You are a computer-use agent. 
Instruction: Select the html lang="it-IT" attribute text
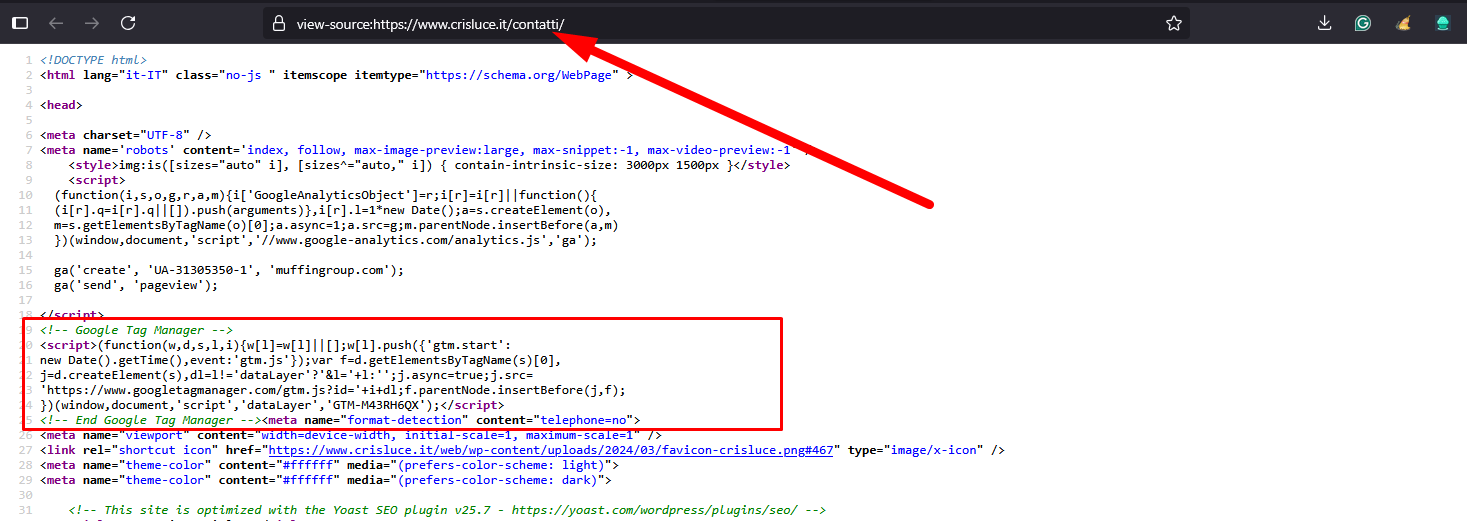pyautogui.click(x=120, y=75)
